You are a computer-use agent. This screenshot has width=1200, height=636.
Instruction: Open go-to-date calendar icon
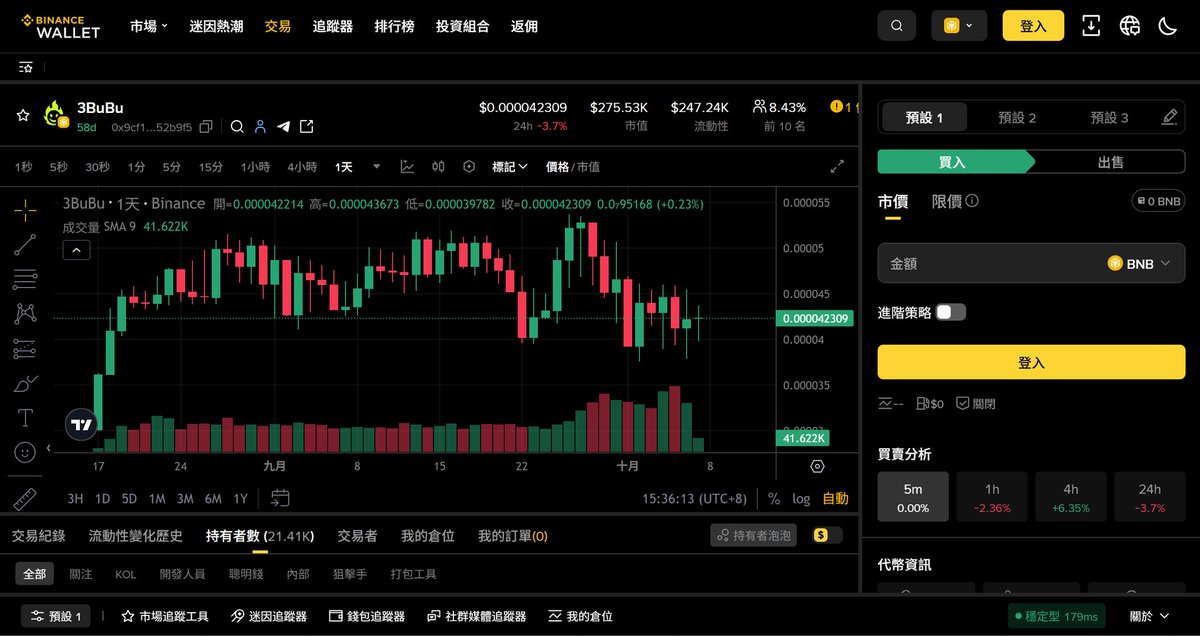[280, 498]
